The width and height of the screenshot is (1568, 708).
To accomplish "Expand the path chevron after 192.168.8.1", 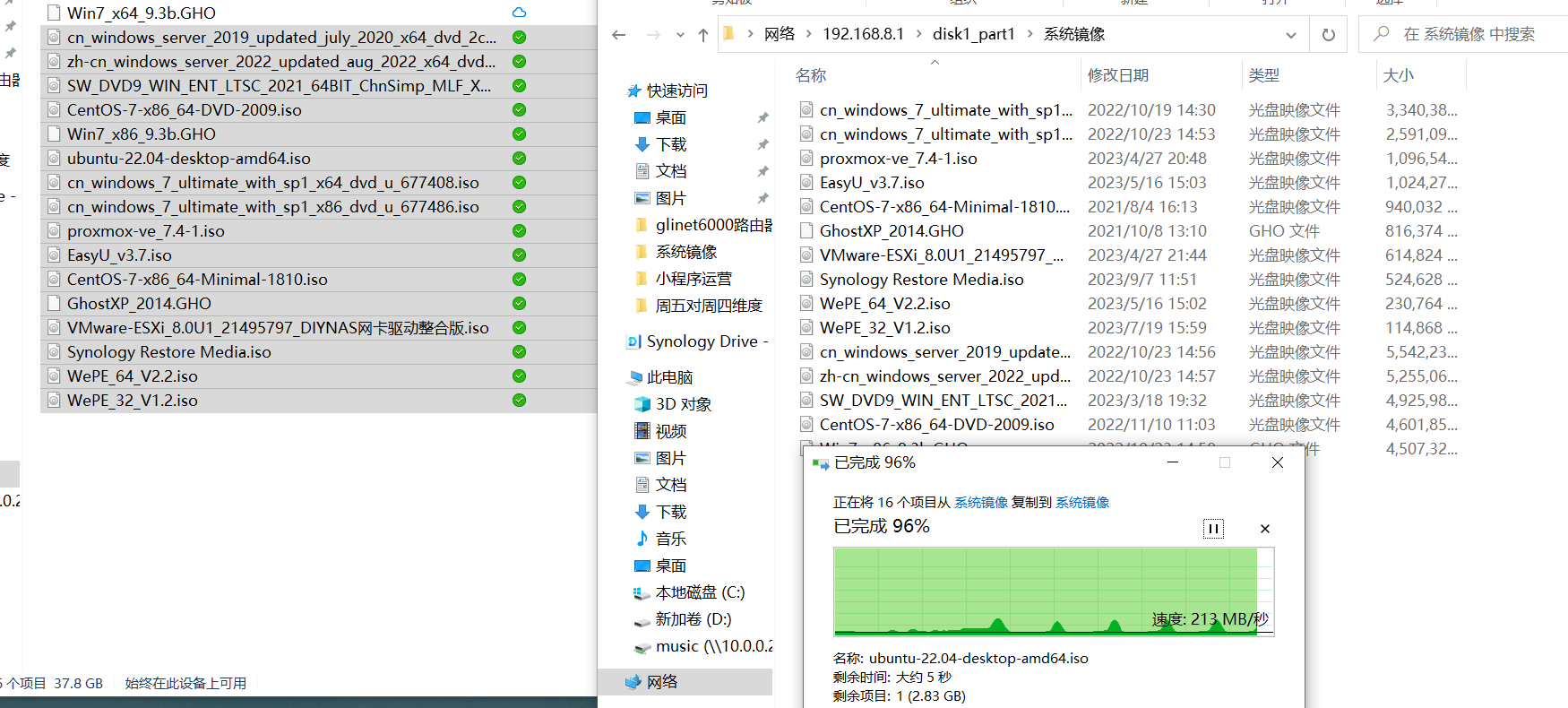I will [918, 34].
